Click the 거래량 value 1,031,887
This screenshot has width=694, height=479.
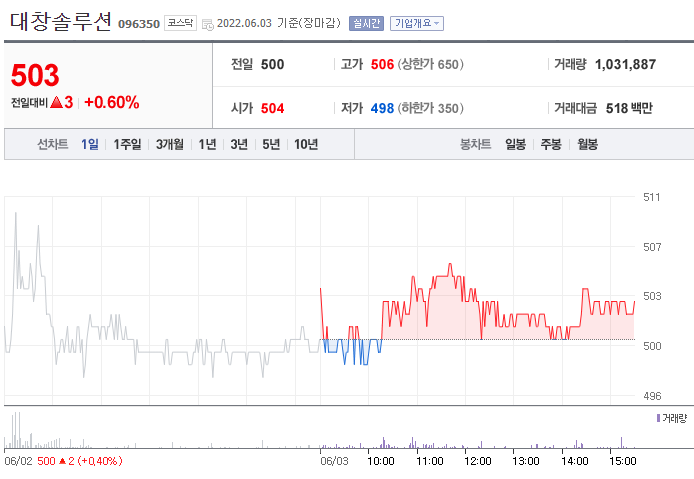(625, 65)
